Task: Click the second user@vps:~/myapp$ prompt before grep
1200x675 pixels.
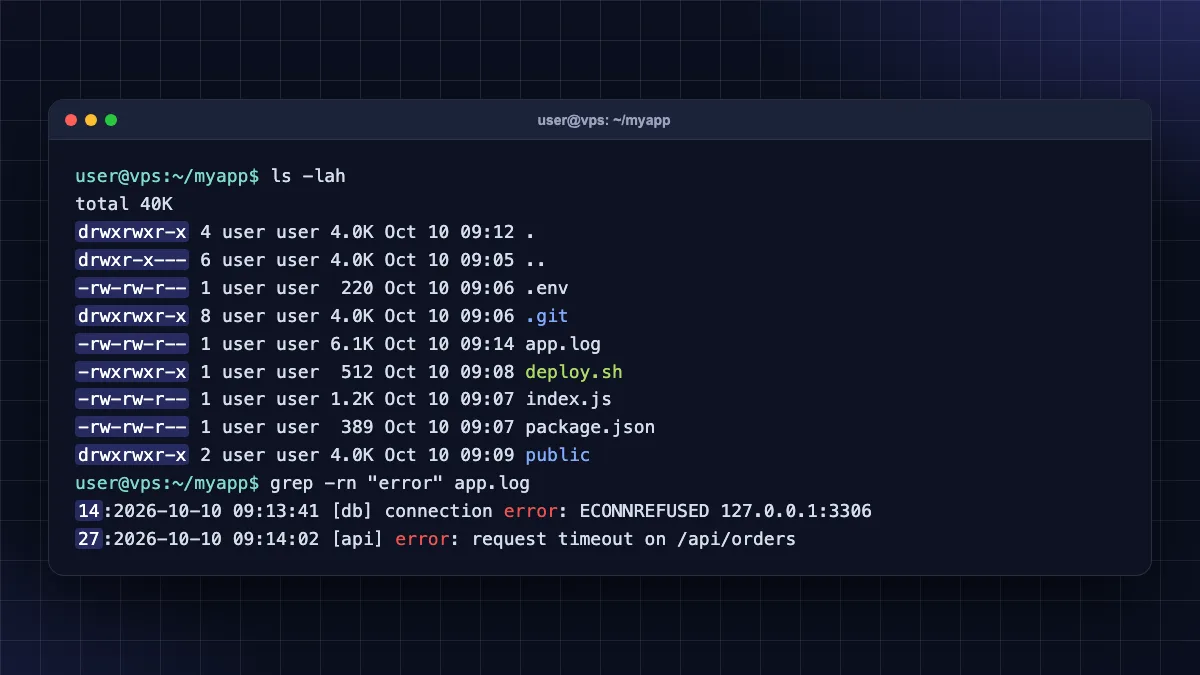Action: tap(167, 483)
